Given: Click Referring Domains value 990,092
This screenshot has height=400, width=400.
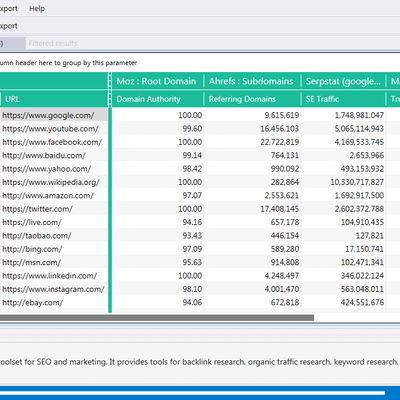Looking at the screenshot, I should (285, 169).
